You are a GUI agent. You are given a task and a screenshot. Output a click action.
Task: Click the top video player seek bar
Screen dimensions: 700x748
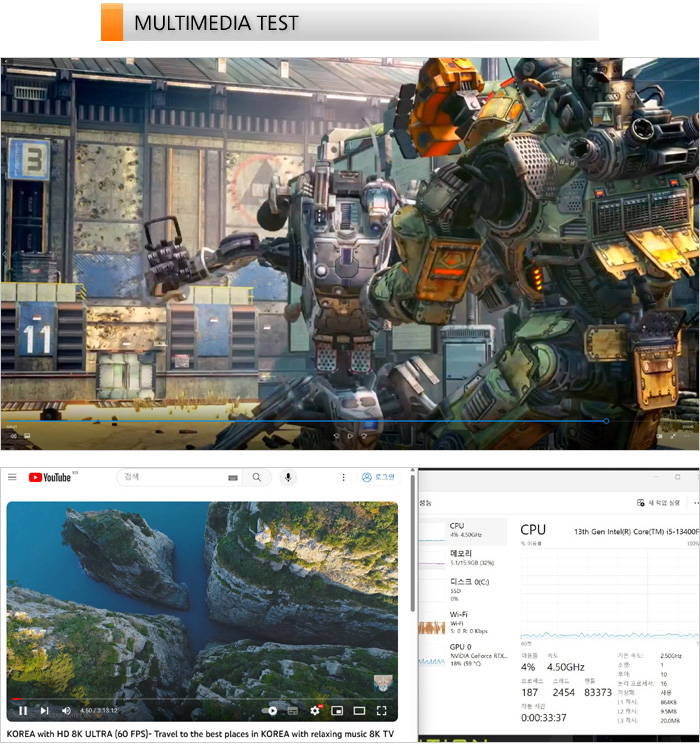click(300, 421)
